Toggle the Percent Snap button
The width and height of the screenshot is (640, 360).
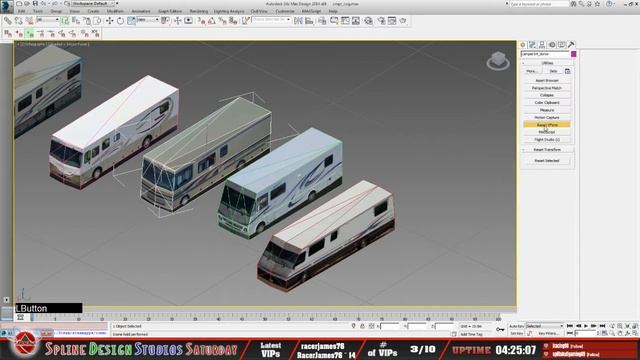(x=222, y=20)
